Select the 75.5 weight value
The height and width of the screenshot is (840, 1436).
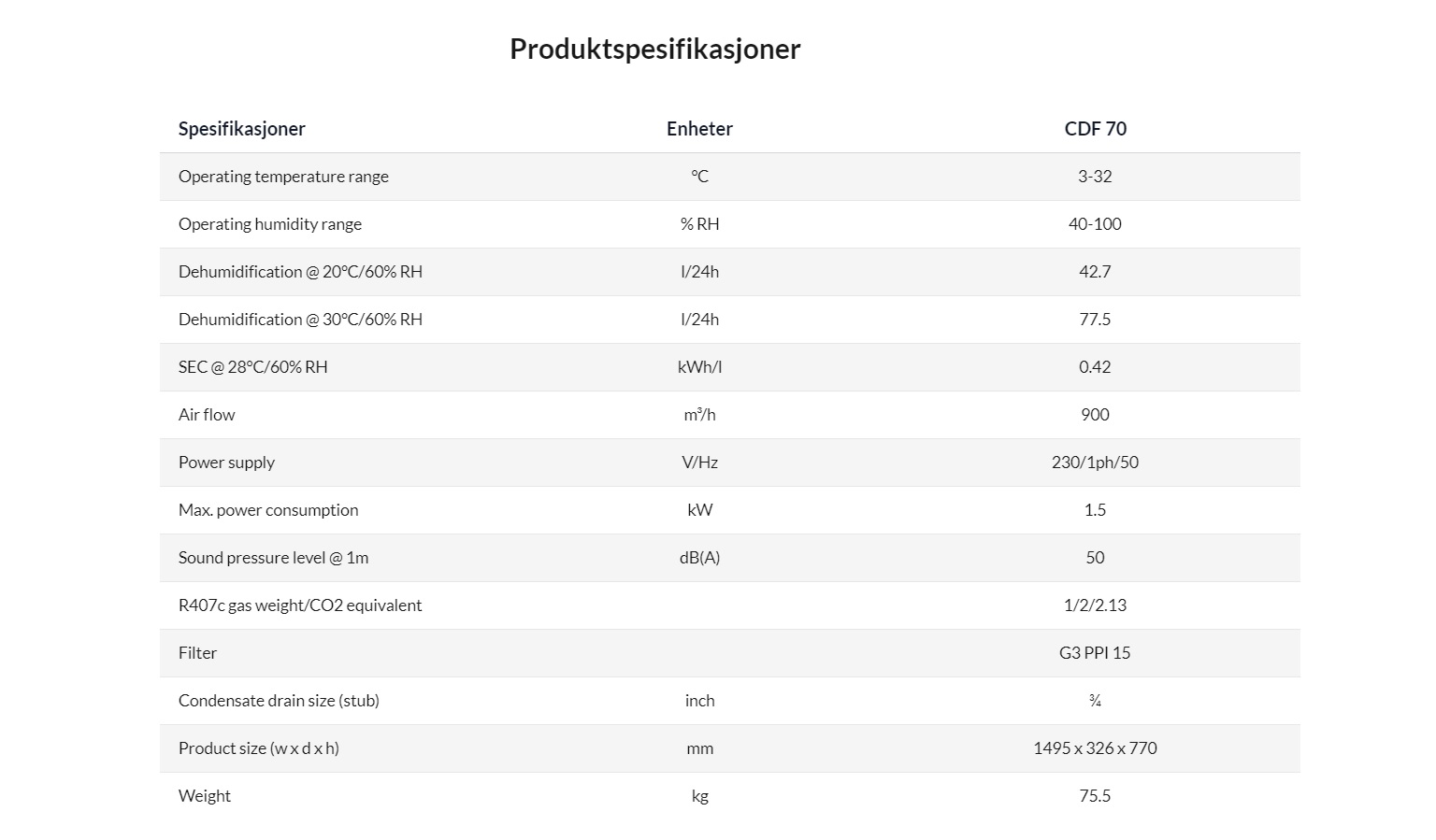point(1095,796)
